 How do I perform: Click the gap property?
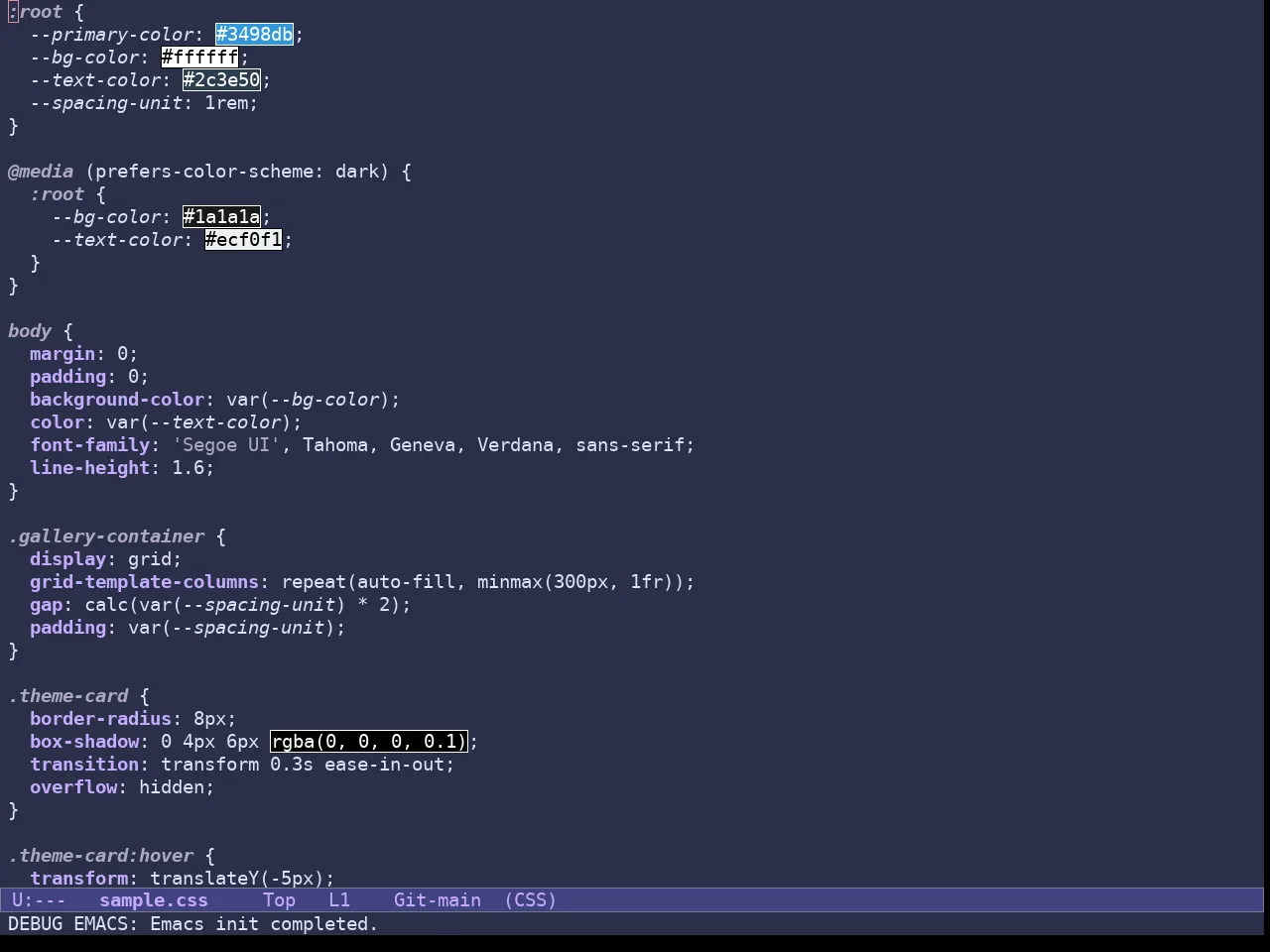[46, 605]
